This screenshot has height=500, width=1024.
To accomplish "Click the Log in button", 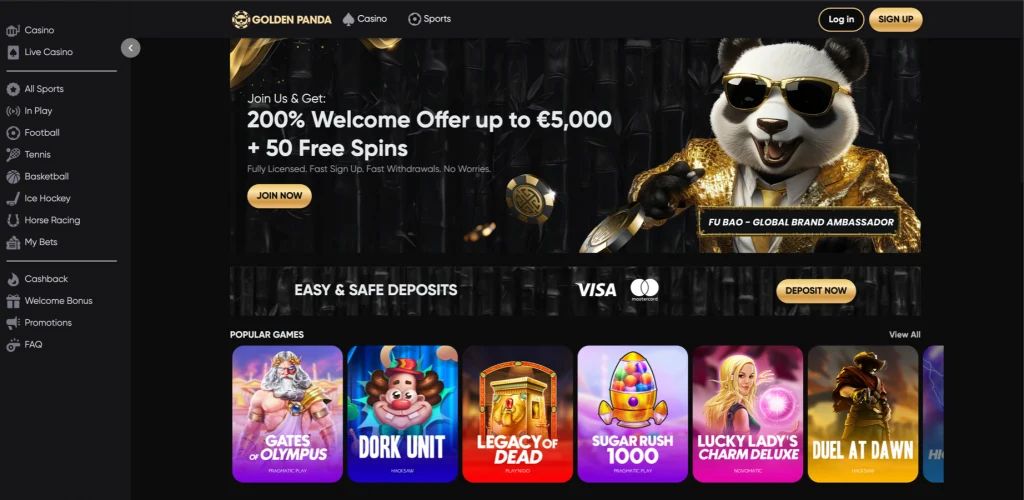I will coord(841,20).
